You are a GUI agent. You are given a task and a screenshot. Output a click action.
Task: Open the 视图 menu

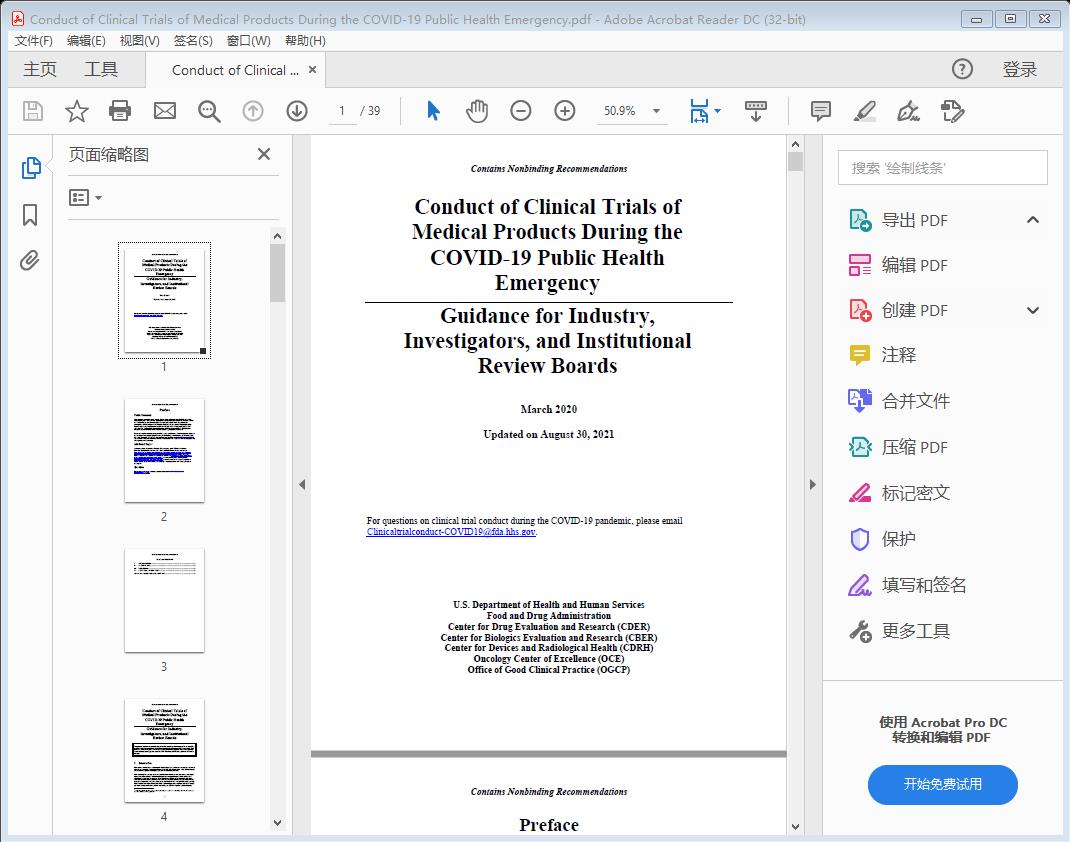(139, 40)
